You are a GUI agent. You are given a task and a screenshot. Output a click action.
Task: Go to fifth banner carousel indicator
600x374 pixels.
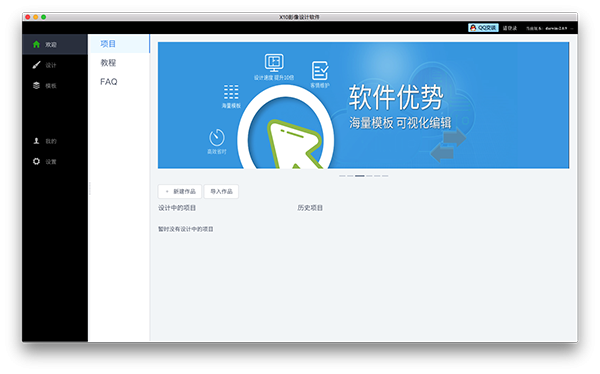point(377,176)
